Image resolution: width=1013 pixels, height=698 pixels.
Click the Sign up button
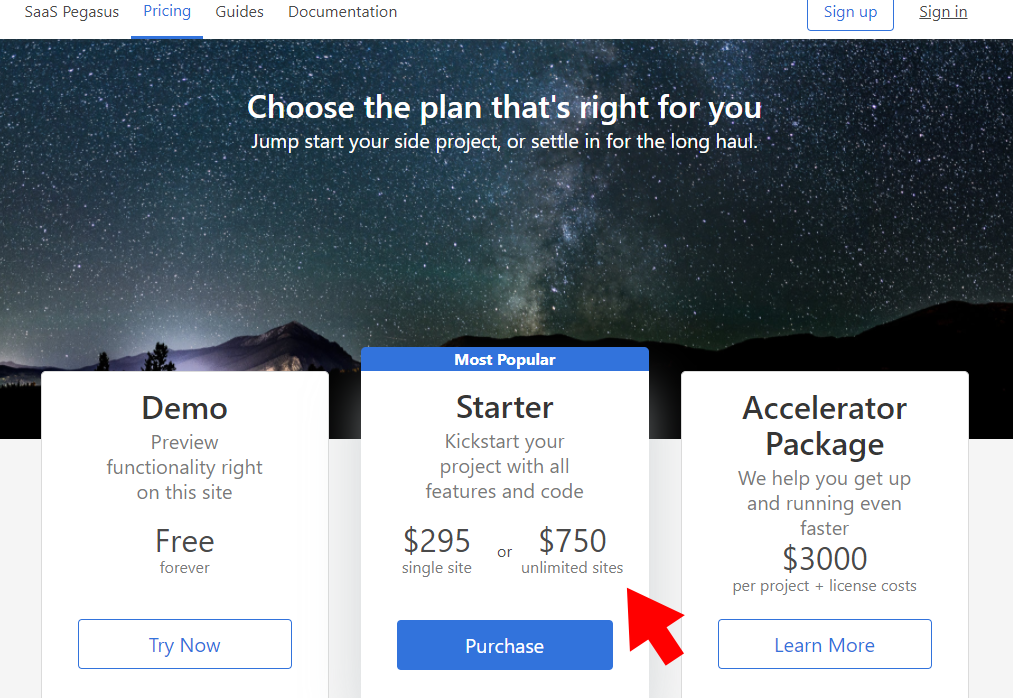[850, 13]
